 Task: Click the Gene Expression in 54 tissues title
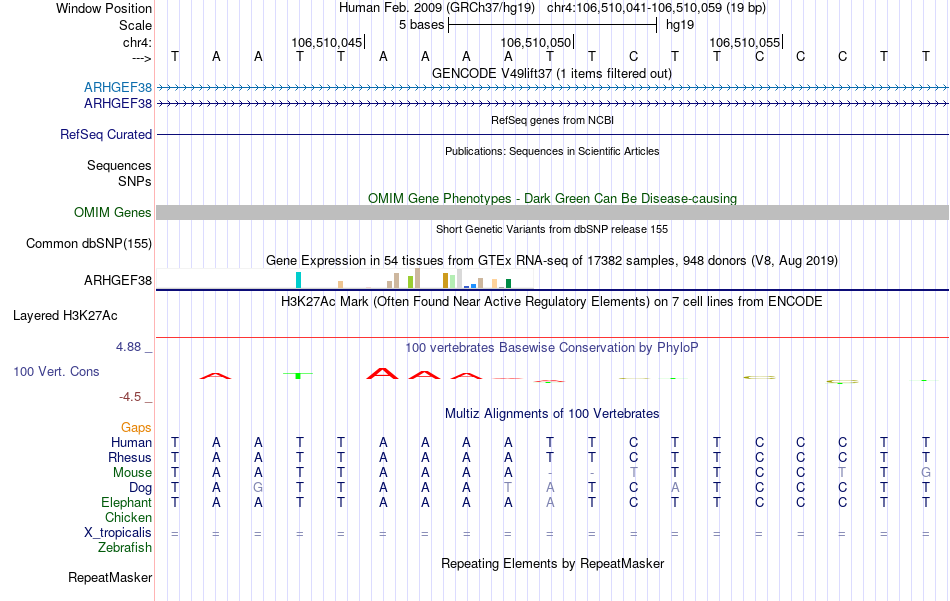pos(552,261)
